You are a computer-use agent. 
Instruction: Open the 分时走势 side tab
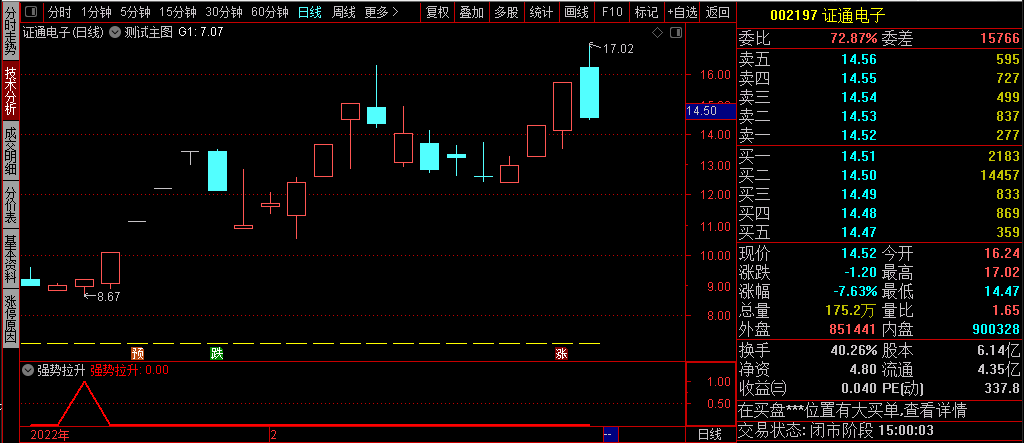point(10,30)
